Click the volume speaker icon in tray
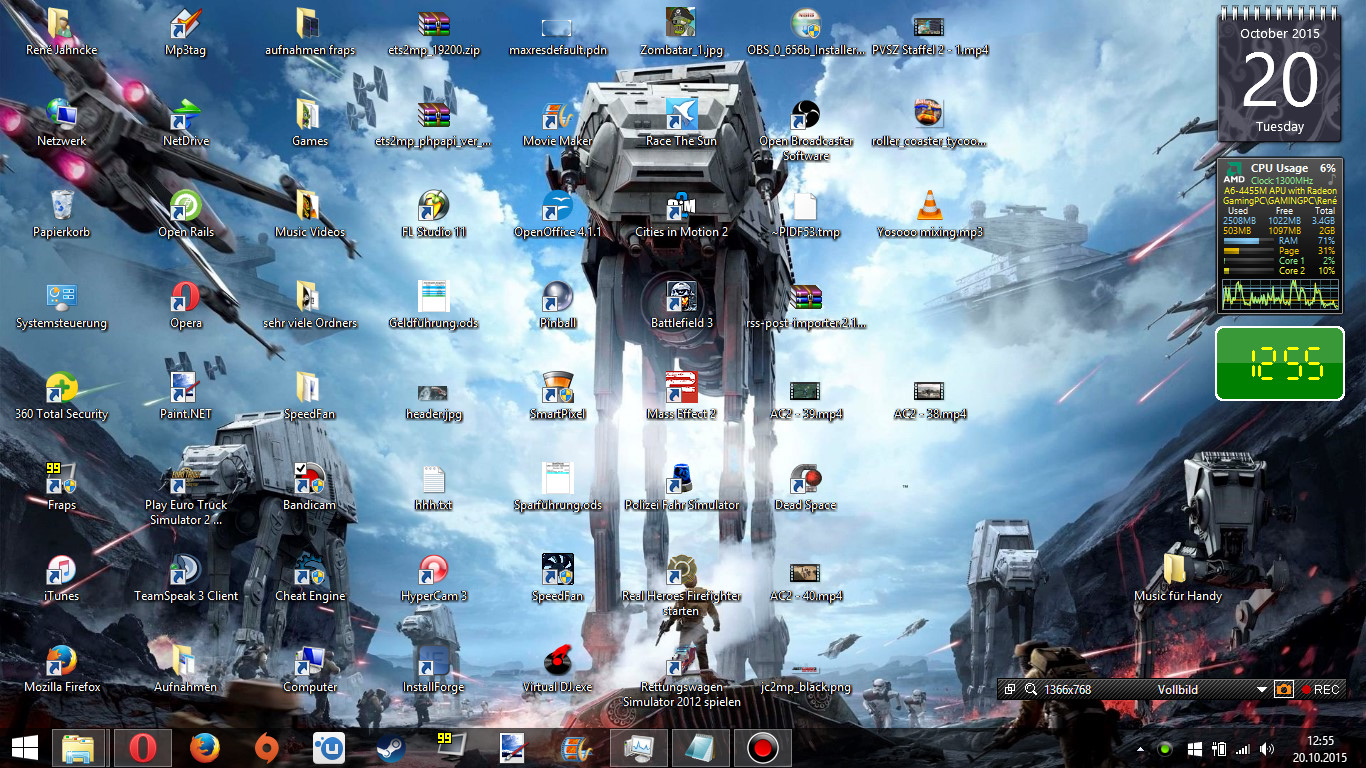The width and height of the screenshot is (1366, 768). pos(1267,749)
